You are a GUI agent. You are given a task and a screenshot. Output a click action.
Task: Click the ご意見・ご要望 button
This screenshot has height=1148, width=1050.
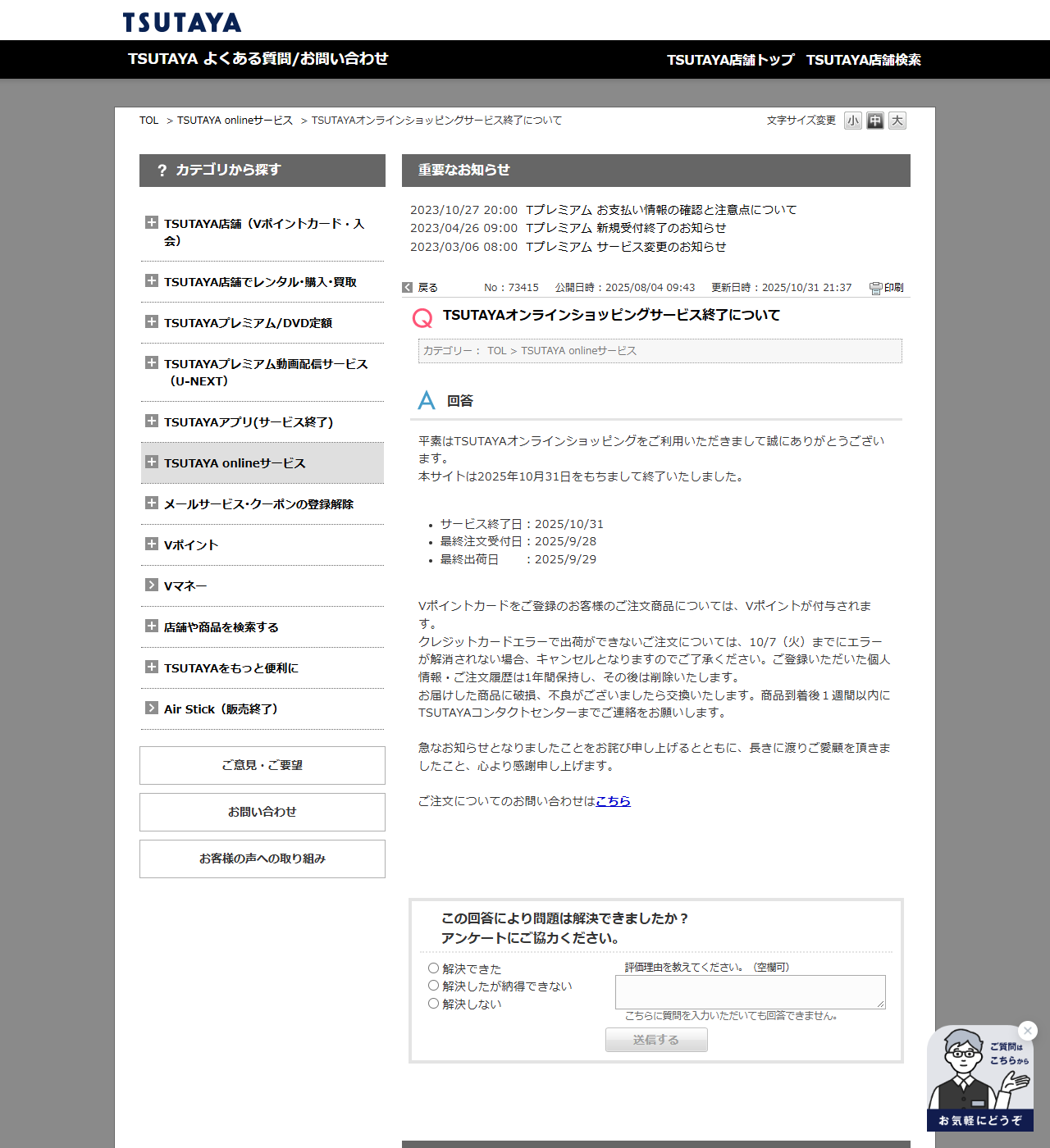click(262, 765)
